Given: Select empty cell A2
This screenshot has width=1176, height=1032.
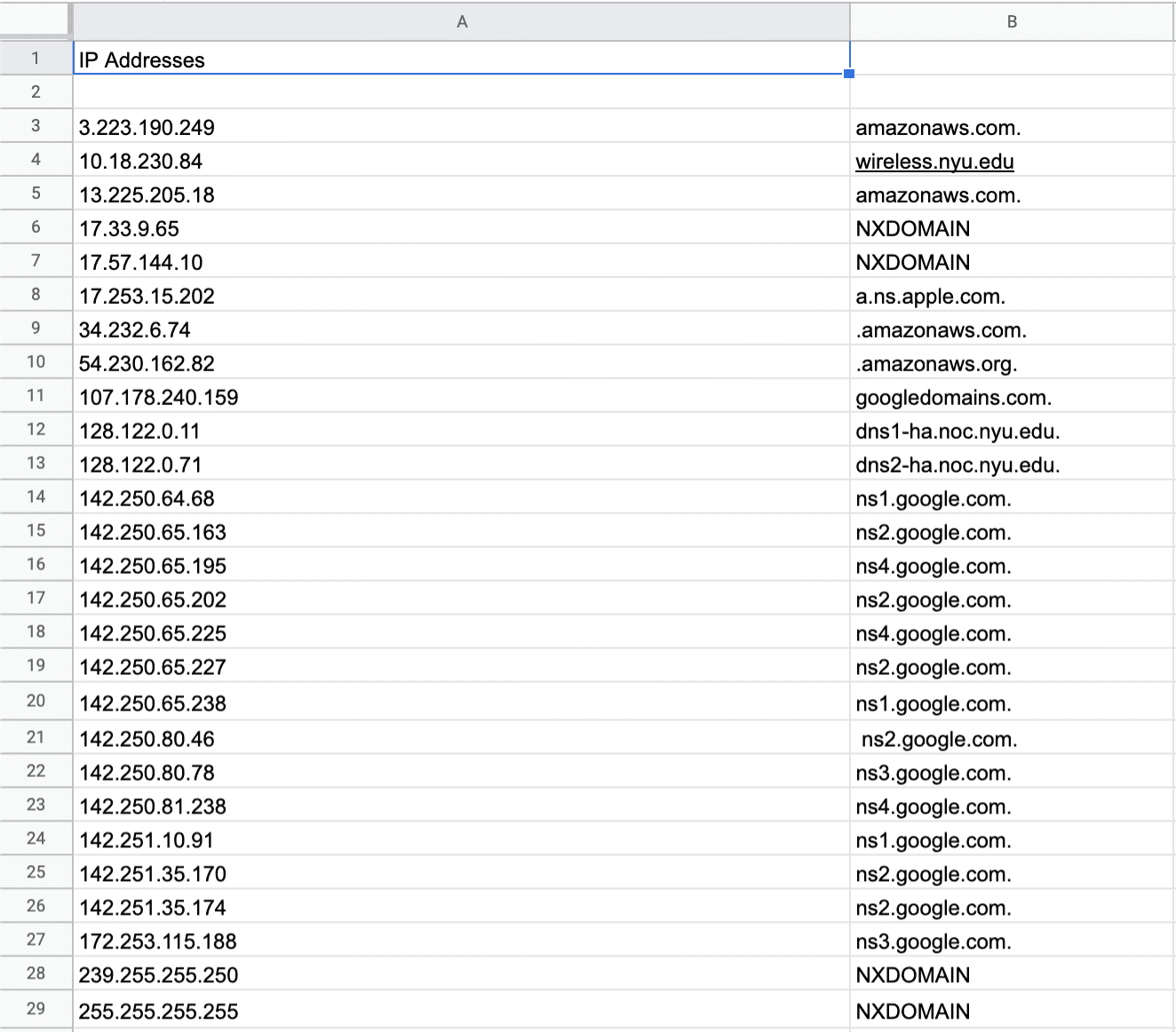Looking at the screenshot, I should [461, 92].
